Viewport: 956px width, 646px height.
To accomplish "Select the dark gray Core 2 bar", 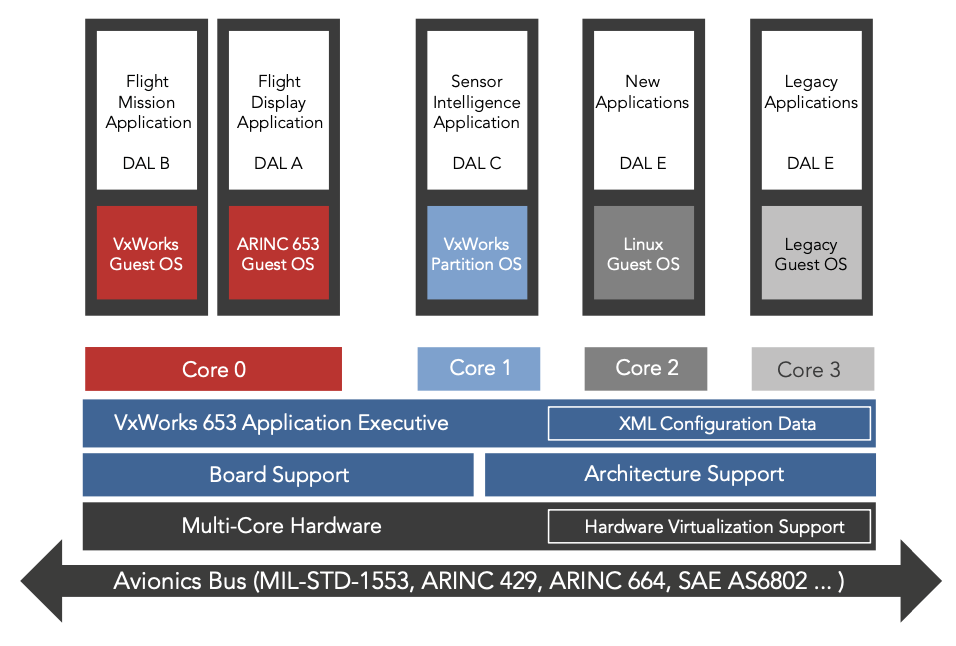I will coord(646,369).
